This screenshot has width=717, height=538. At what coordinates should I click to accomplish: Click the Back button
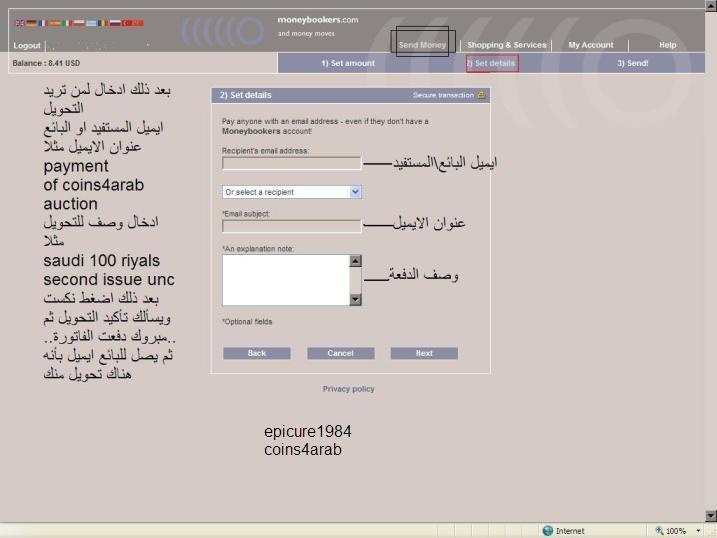(x=257, y=353)
